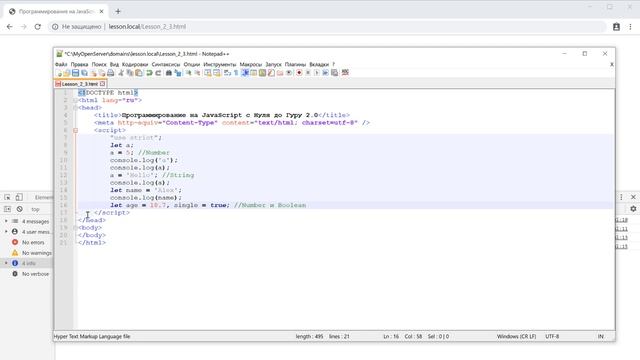This screenshot has height=360, width=640.
Task: Toggle file monitoring eye icon
Action: tap(289, 73)
